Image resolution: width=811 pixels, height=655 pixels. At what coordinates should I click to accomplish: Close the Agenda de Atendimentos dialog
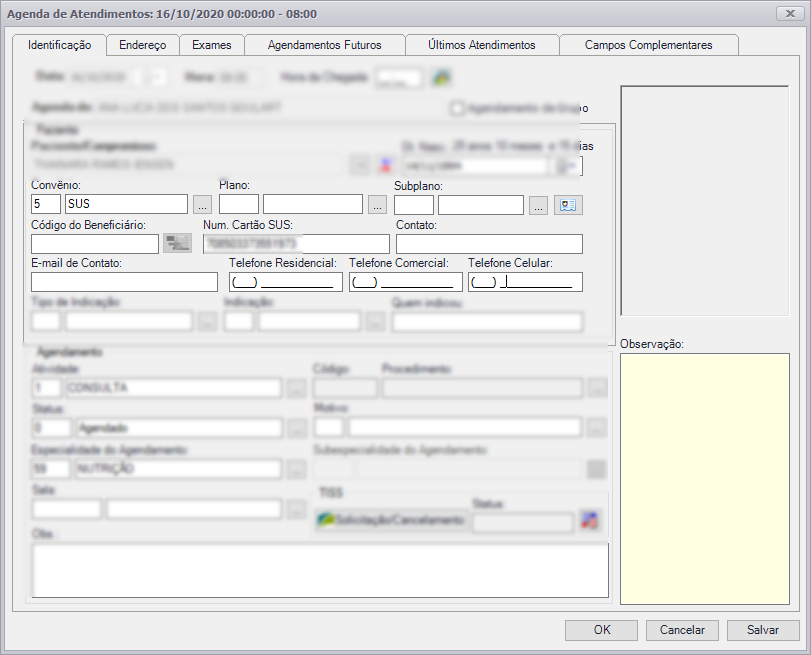coord(790,14)
